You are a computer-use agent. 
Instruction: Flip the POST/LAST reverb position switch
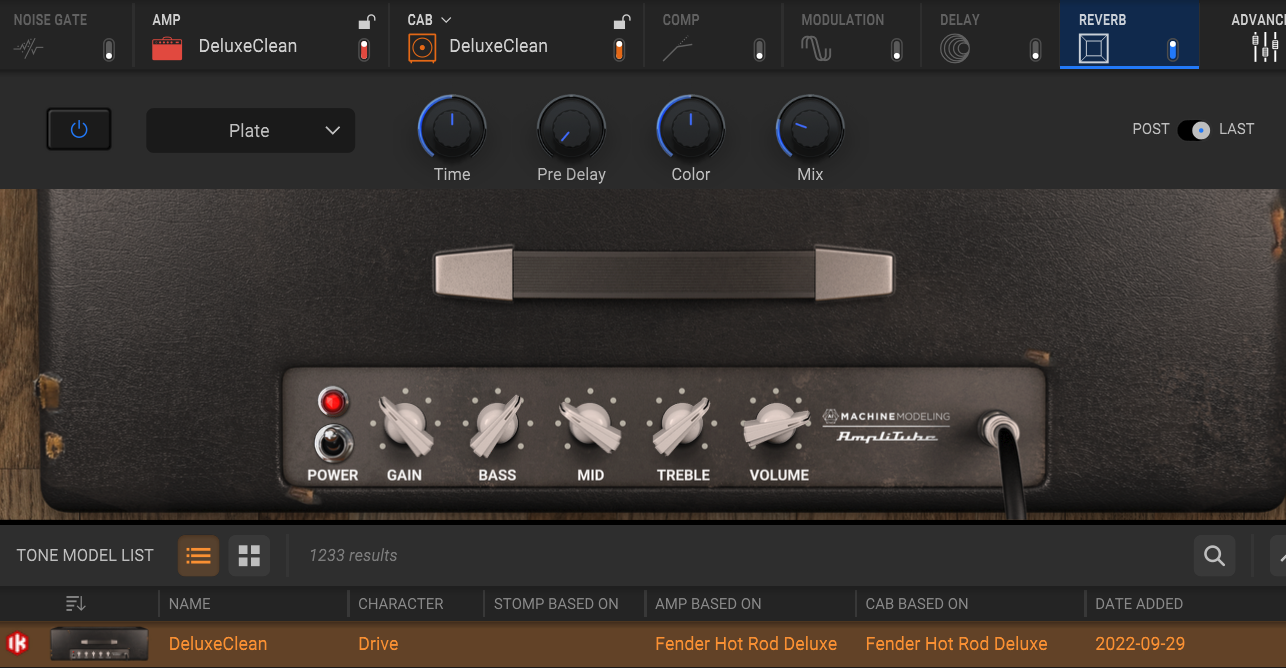pyautogui.click(x=1194, y=130)
